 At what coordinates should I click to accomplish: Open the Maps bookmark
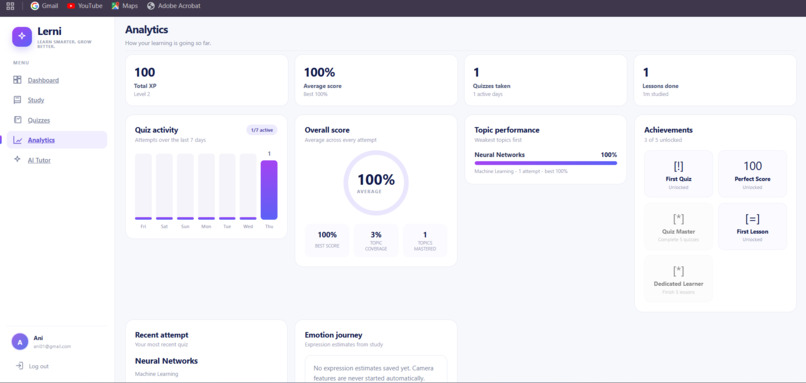[x=125, y=6]
